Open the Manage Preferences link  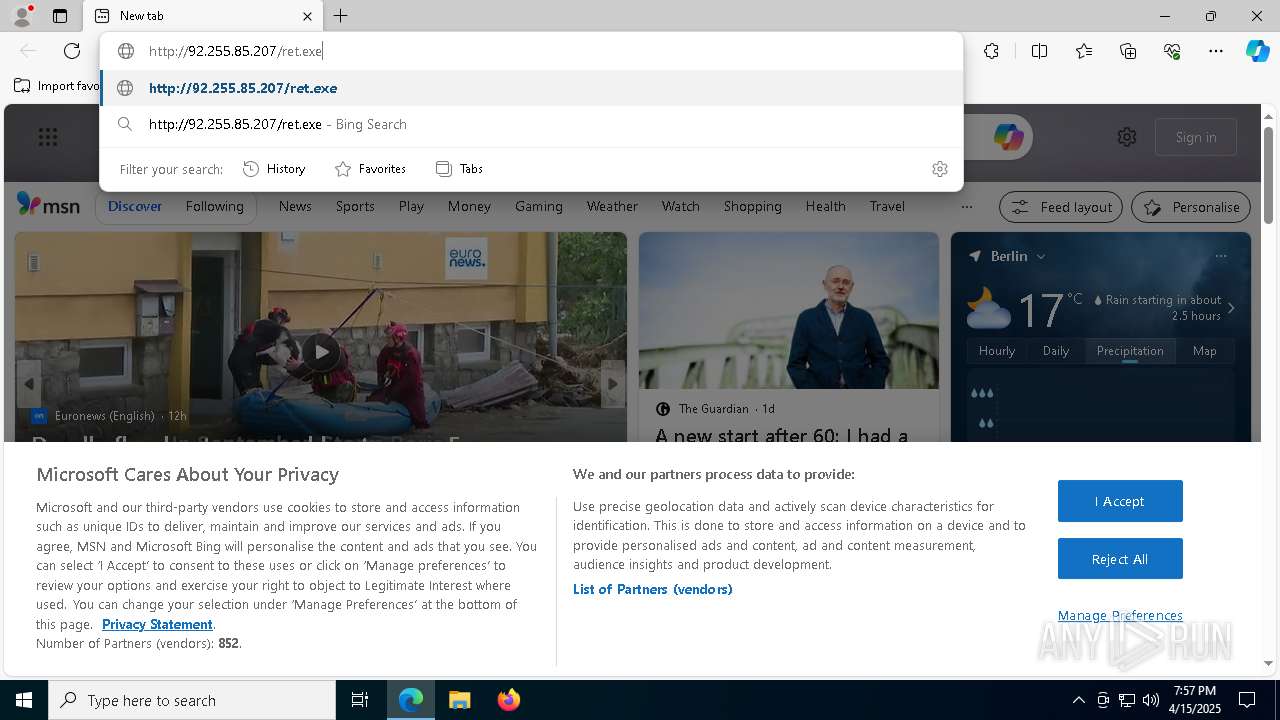[x=1120, y=615]
